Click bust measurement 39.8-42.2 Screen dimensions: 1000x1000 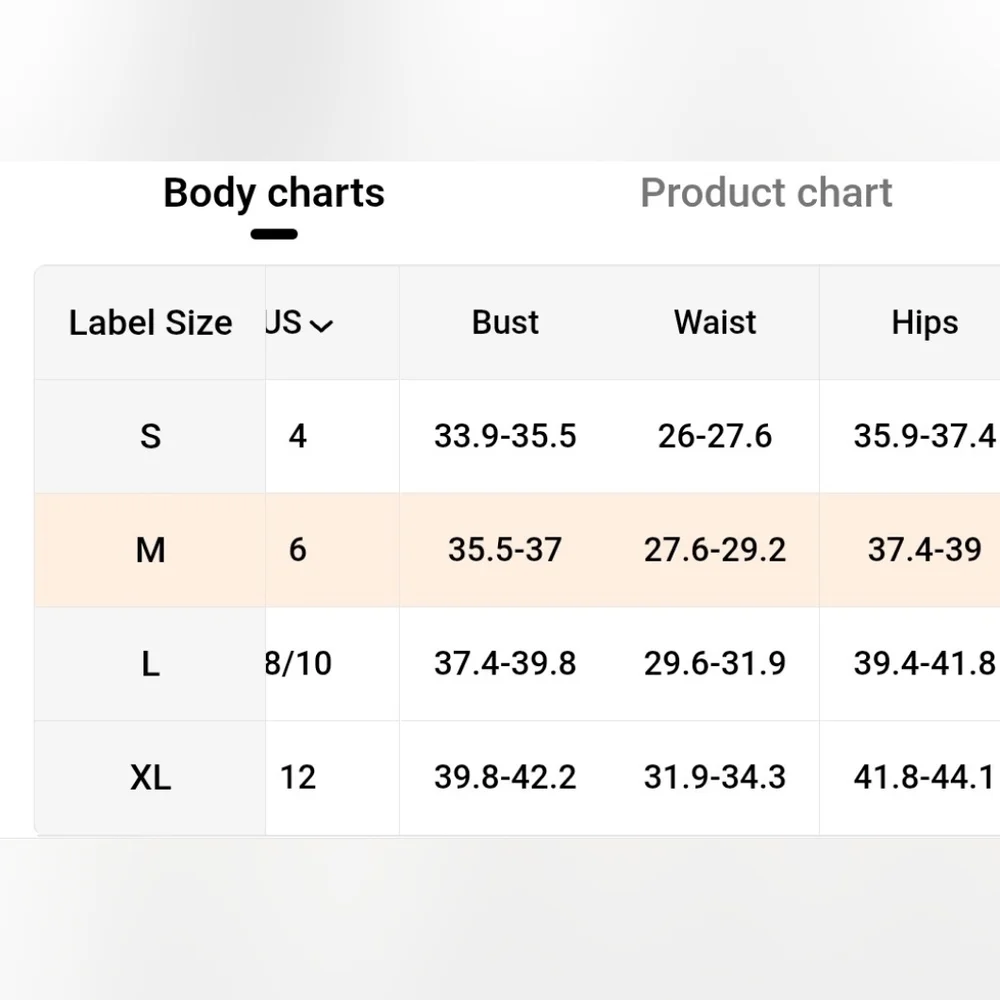coord(505,777)
